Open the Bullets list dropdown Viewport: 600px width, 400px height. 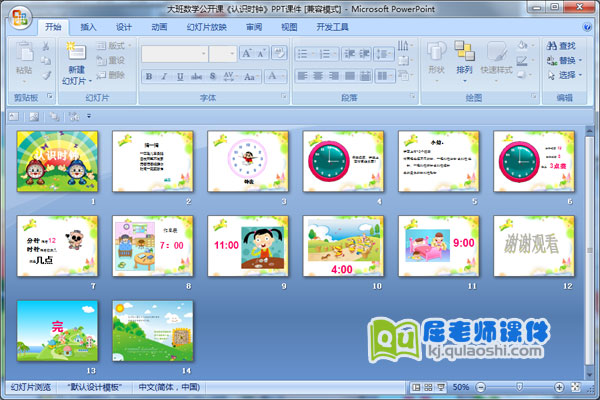(x=305, y=54)
